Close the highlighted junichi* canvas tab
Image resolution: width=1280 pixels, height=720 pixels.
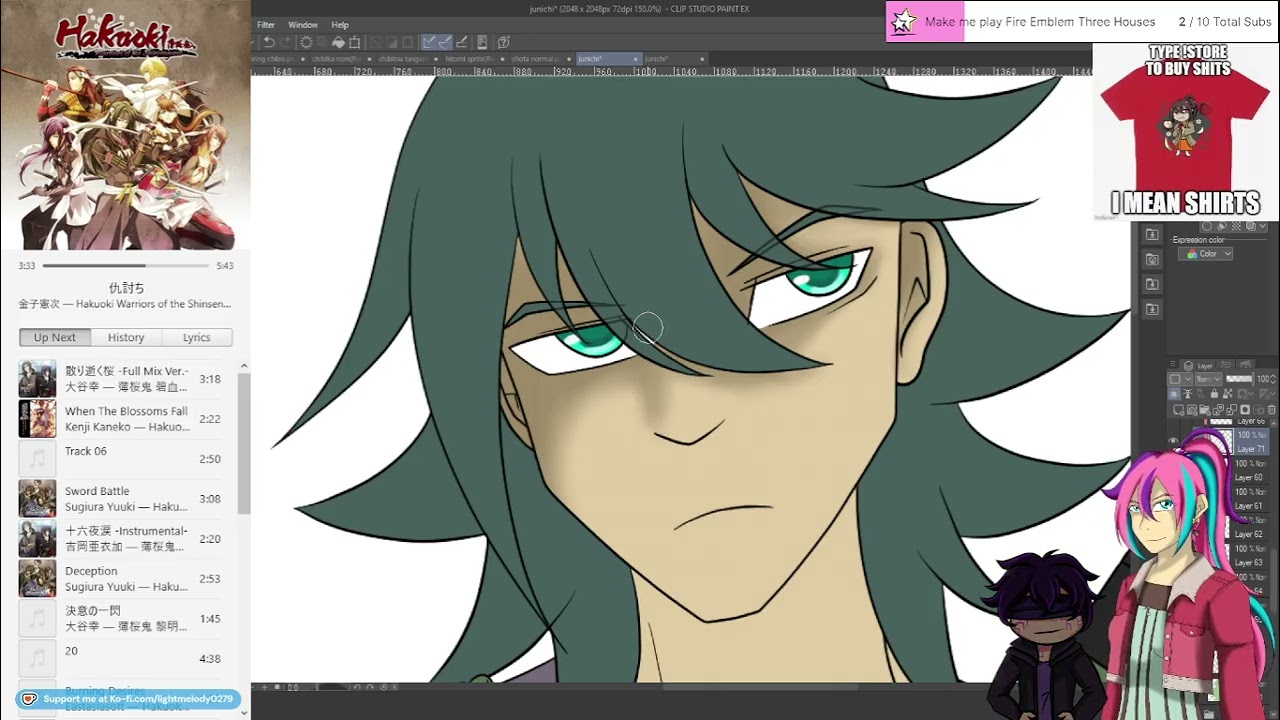(636, 59)
